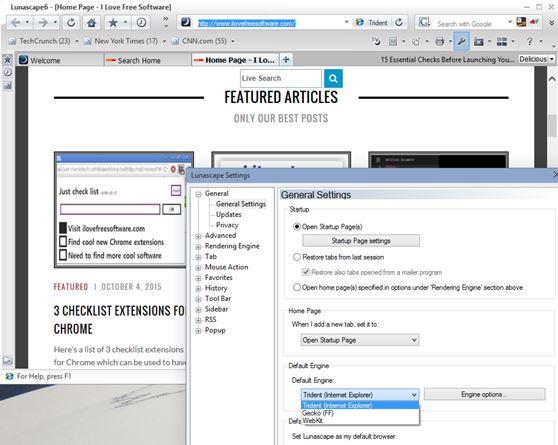
Task: Click the RSS icon in left sidebar
Action: 7,85
